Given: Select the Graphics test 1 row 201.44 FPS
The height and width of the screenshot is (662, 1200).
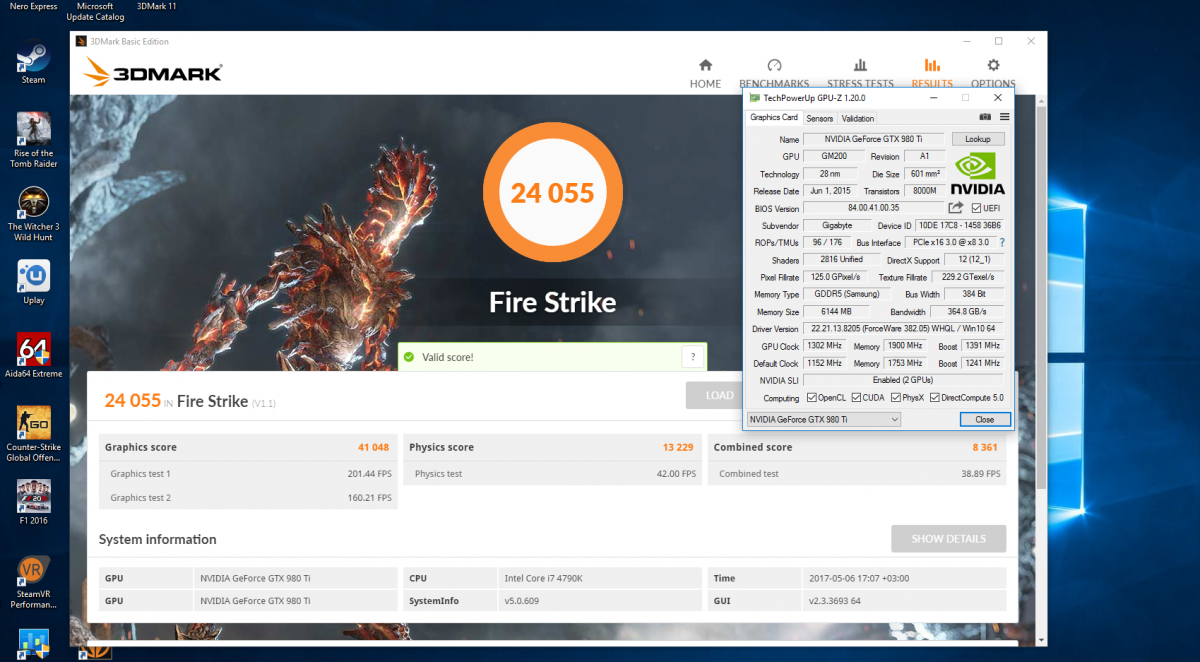Looking at the screenshot, I should pos(249,474).
